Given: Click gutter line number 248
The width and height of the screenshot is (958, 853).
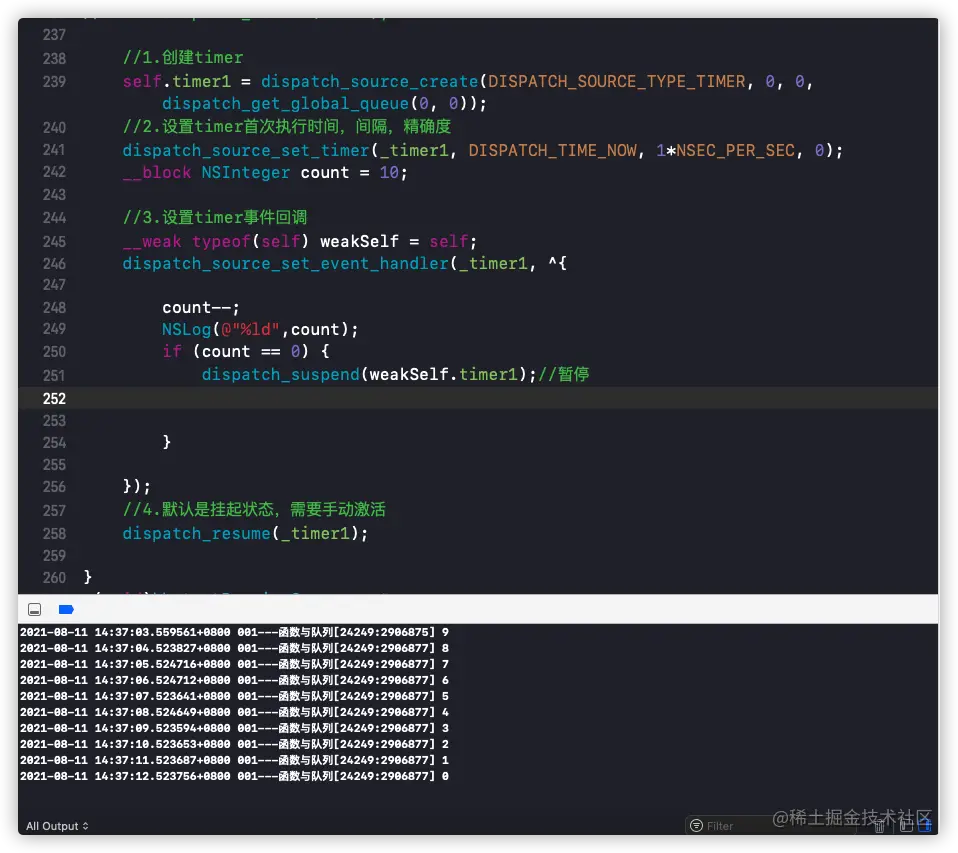Looking at the screenshot, I should (54, 307).
